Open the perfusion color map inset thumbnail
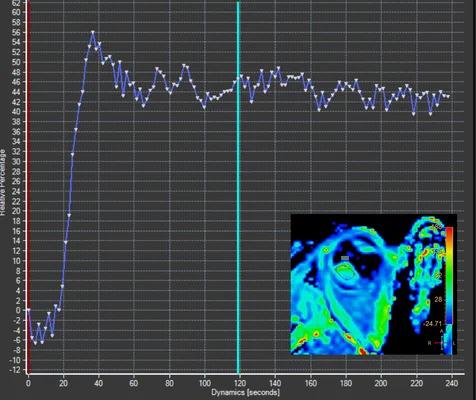This screenshot has width=476, height=400. click(374, 284)
